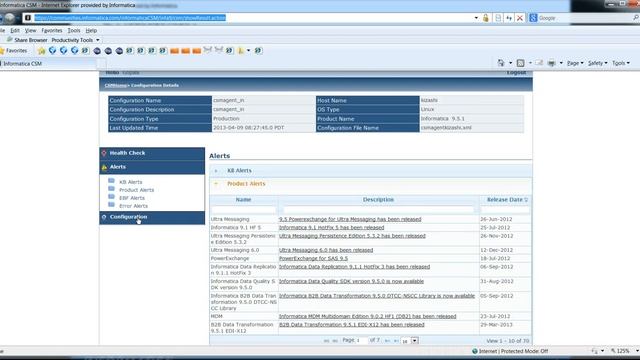Open Ultra Messaging 6.0 has been released link
This screenshot has height=360, width=640.
pyautogui.click(x=326, y=250)
